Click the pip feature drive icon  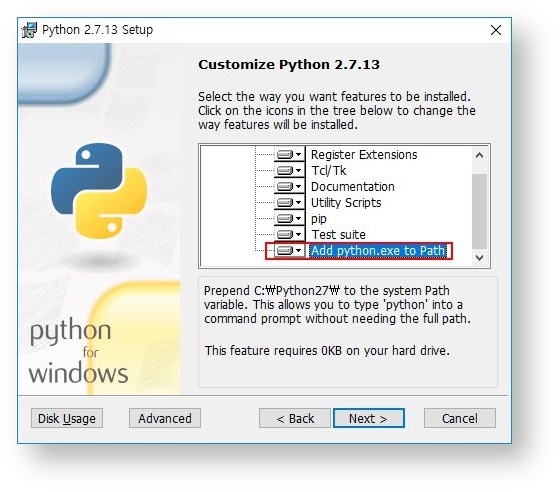[x=285, y=219]
